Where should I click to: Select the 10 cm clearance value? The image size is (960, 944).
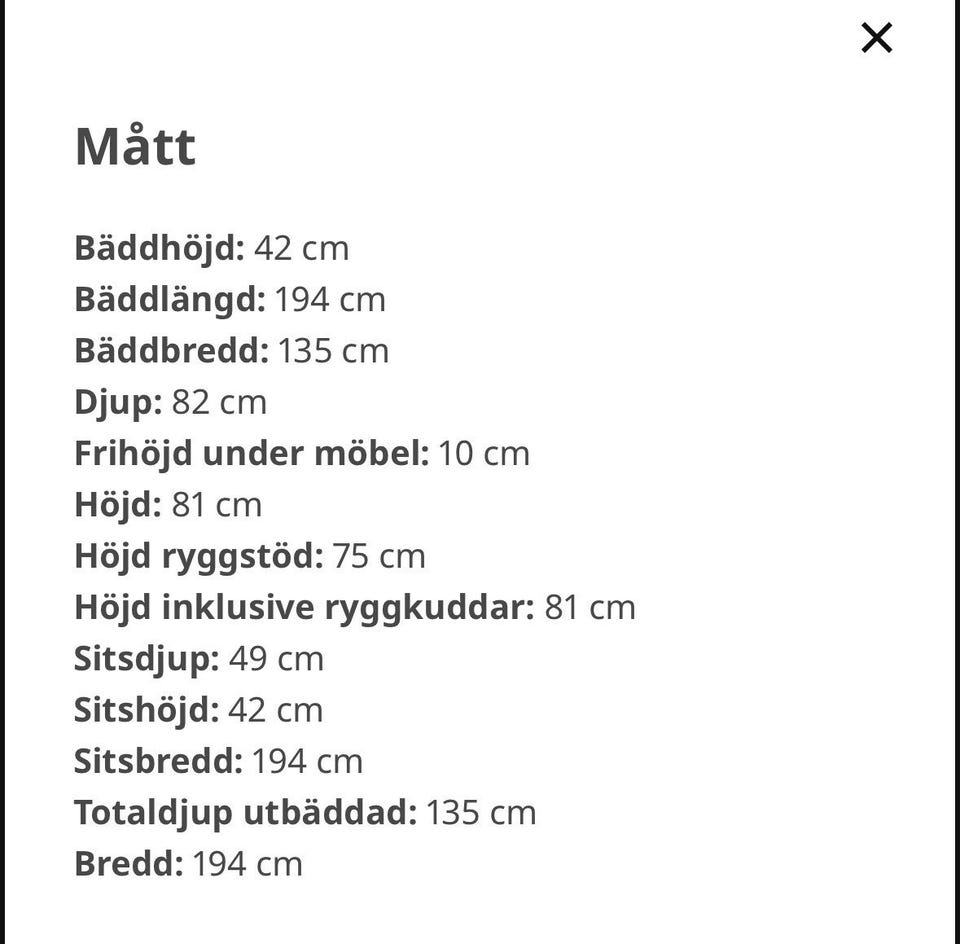(x=483, y=453)
